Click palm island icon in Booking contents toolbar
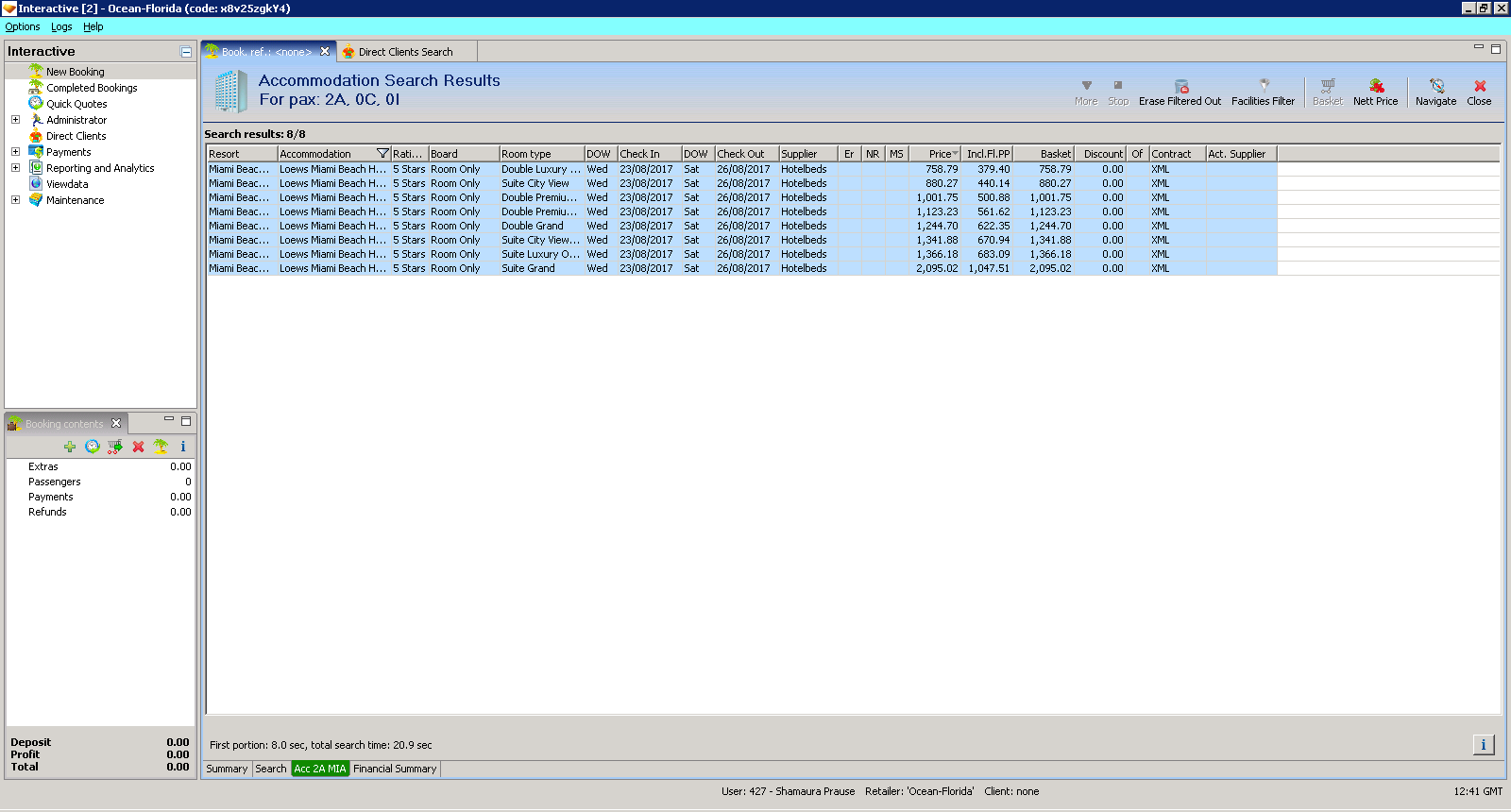Screen dimensions: 1511x812 pos(161,447)
